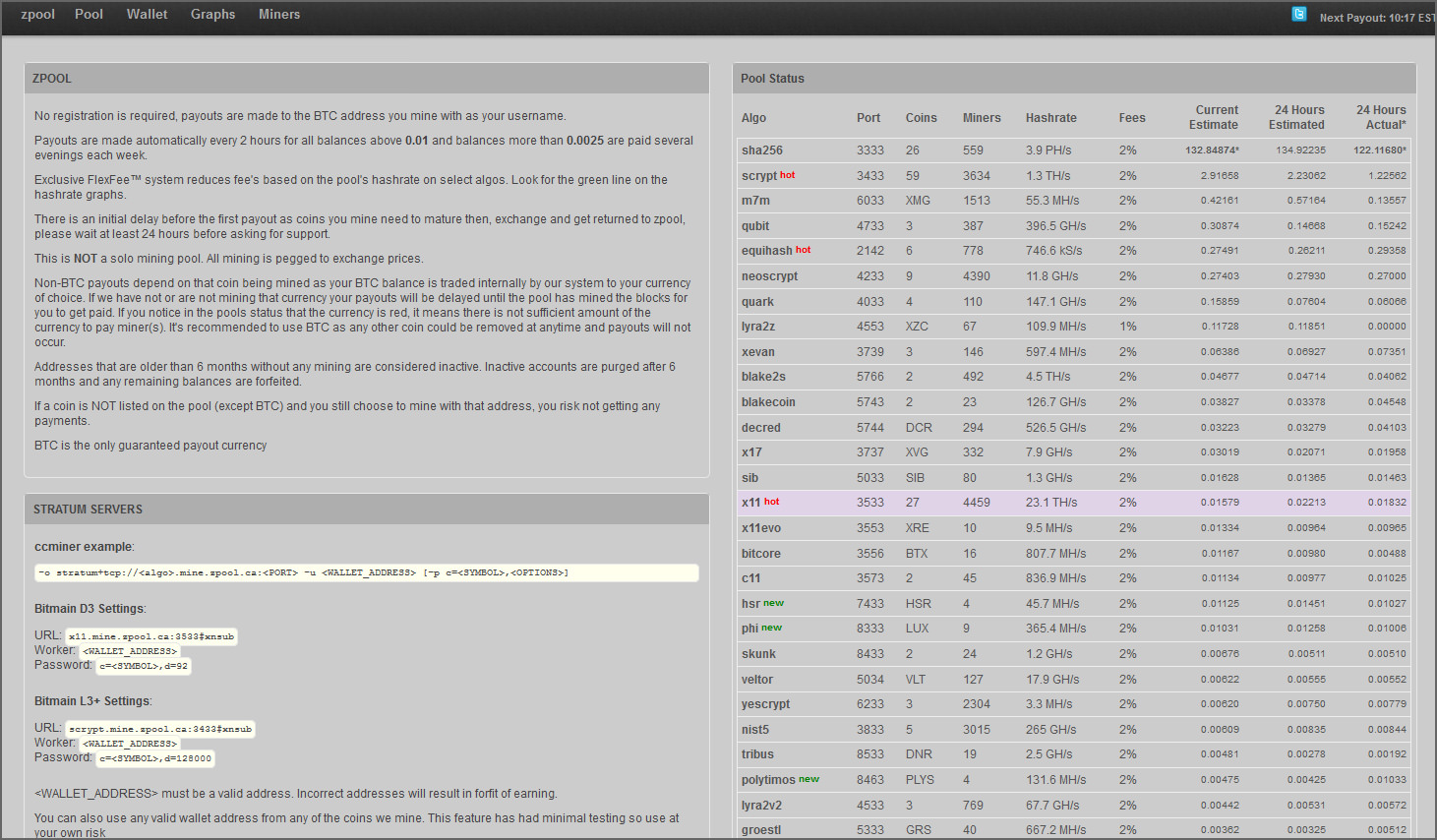Select x11evo algorithm name
This screenshot has width=1437, height=840.
pos(761,528)
